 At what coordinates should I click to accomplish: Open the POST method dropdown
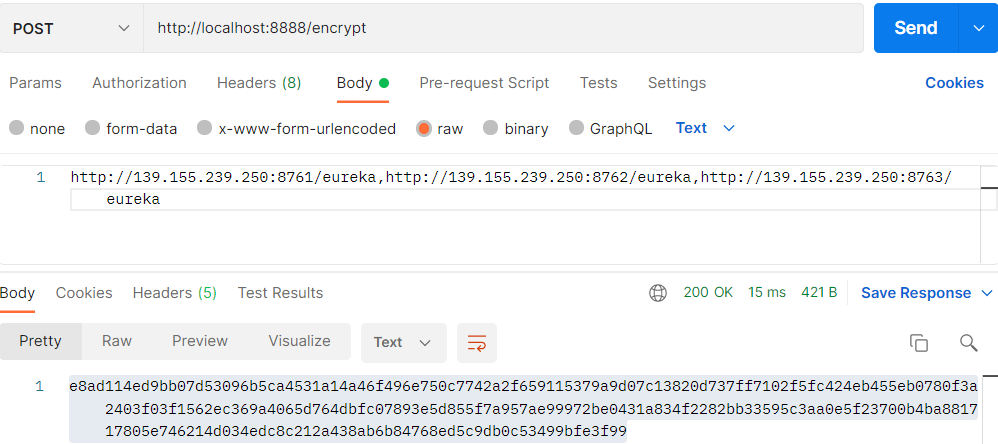coord(71,28)
